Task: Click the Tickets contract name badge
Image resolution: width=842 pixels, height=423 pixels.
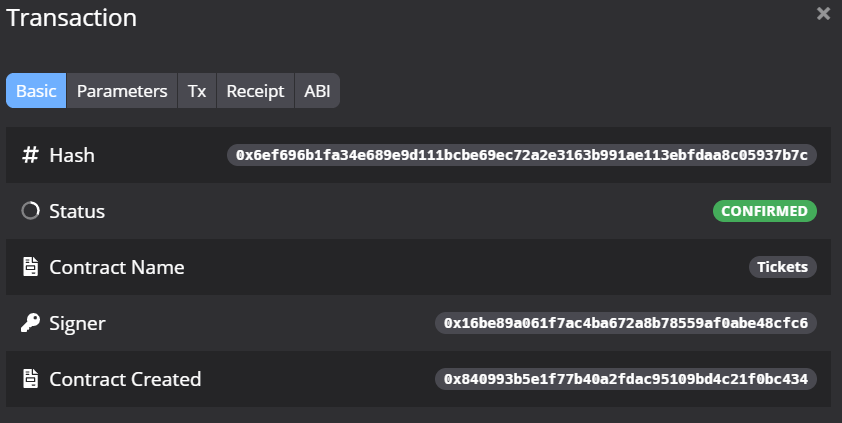Action: 783,267
